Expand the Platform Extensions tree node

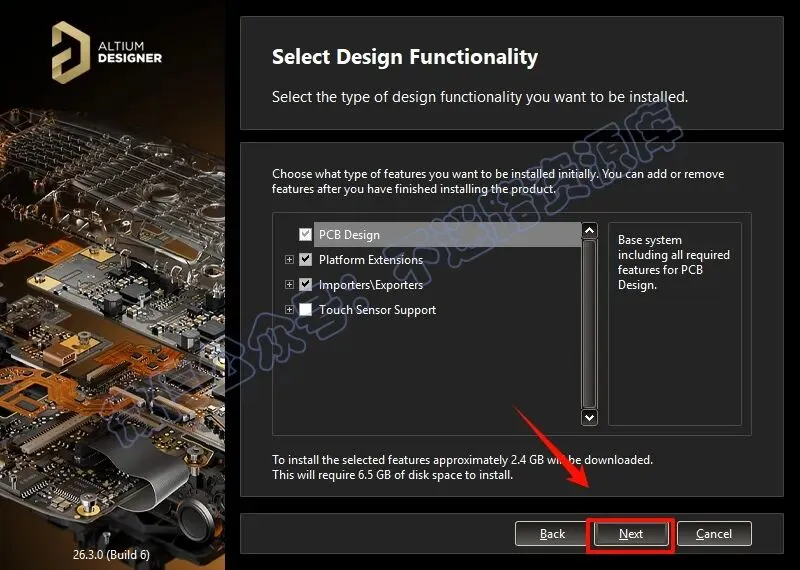point(289,259)
